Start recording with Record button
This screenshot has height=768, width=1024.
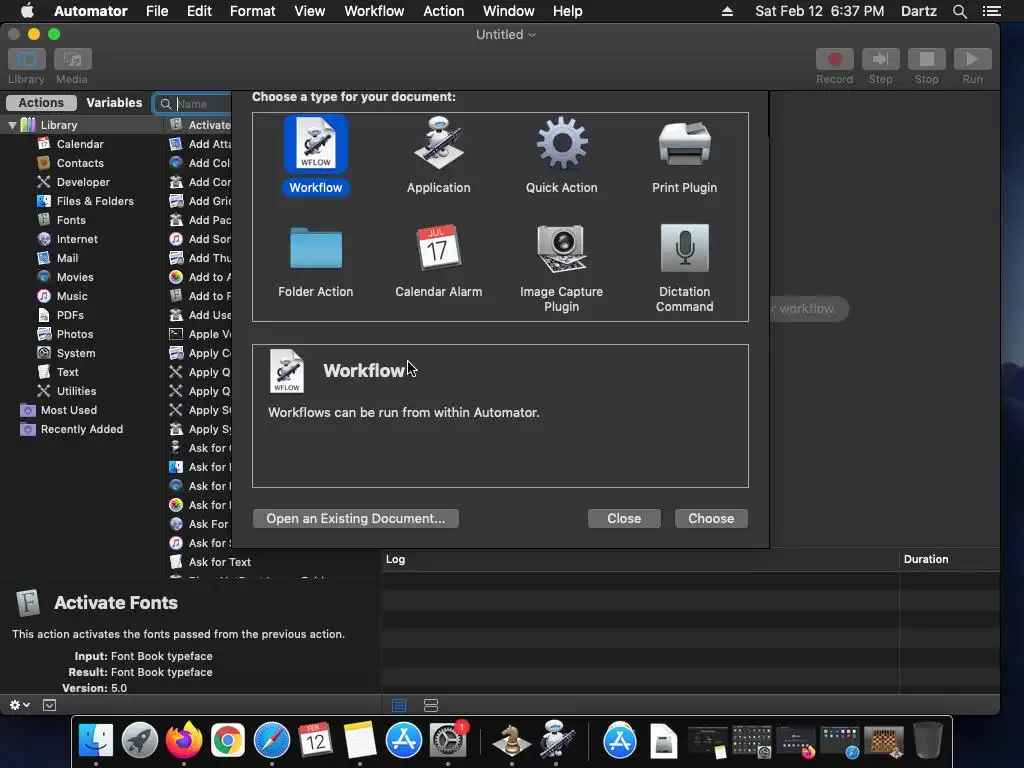[x=835, y=59]
